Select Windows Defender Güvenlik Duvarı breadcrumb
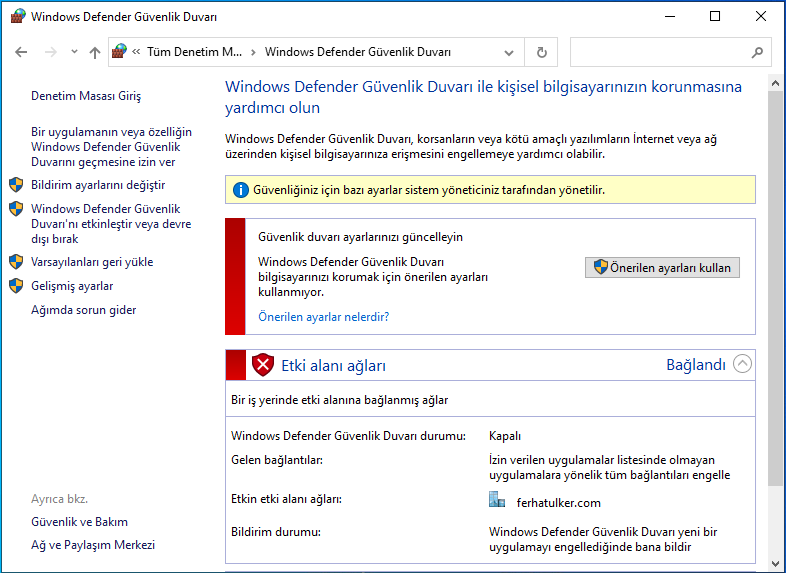This screenshot has width=786, height=573. 358,52
